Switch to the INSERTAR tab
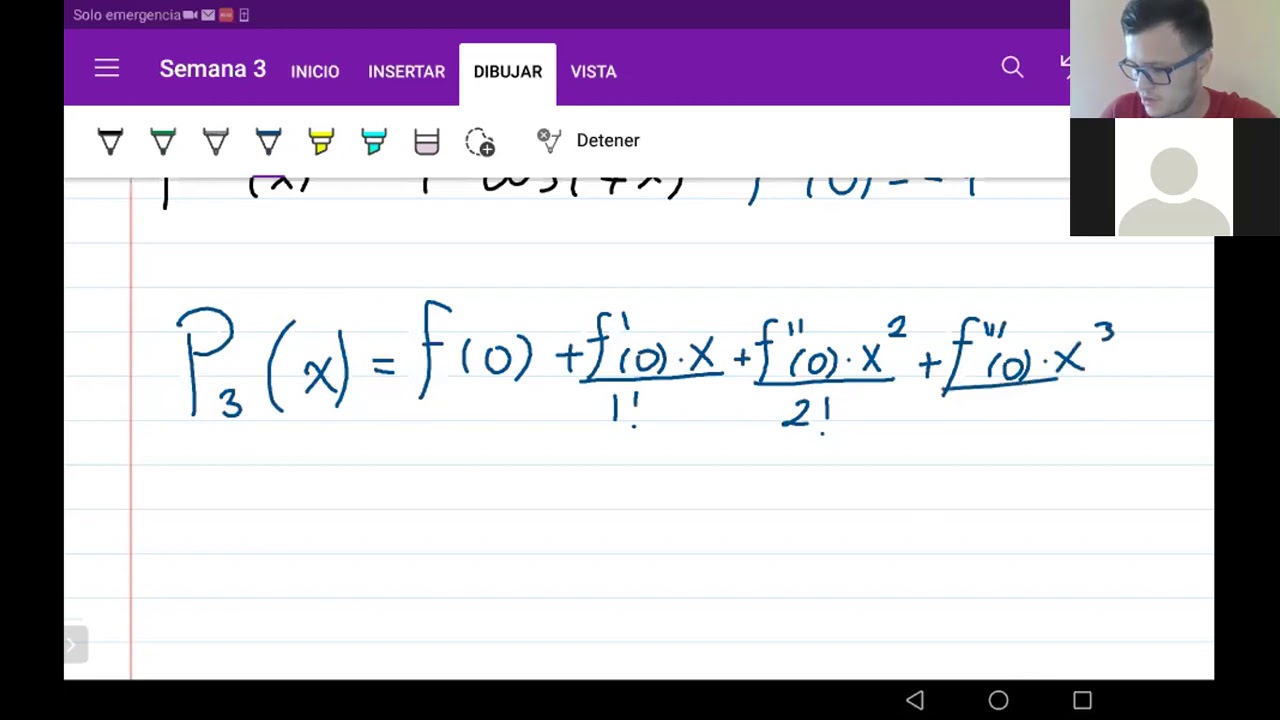This screenshot has height=720, width=1280. 406,72
